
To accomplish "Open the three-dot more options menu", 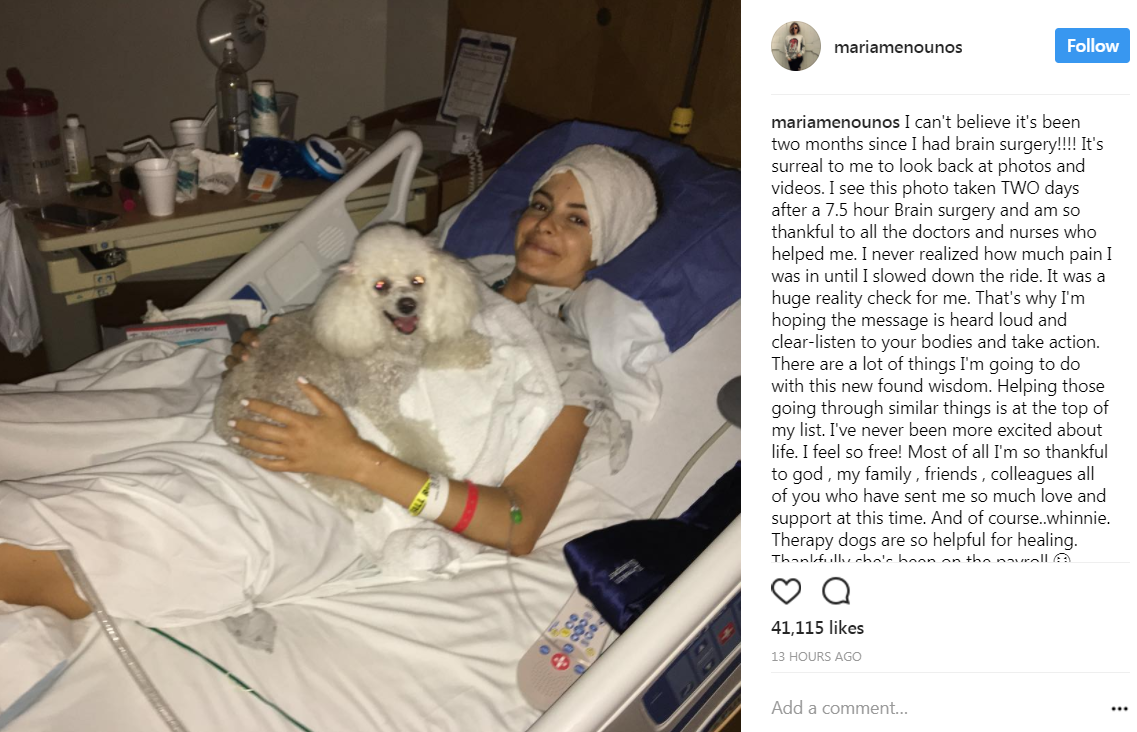I will [1119, 709].
